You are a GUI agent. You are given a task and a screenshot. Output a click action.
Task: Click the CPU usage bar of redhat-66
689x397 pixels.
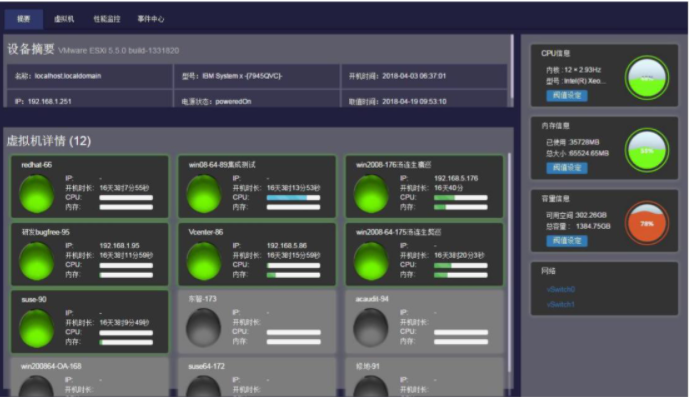point(126,198)
